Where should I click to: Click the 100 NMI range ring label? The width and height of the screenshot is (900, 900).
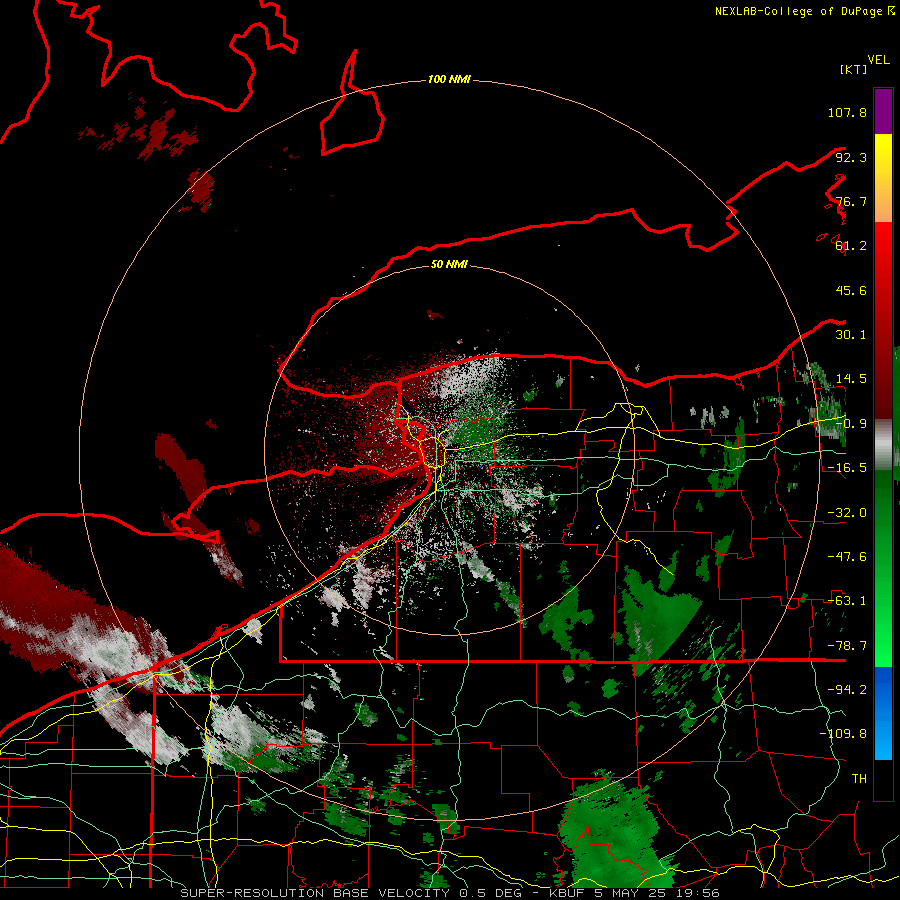(449, 79)
